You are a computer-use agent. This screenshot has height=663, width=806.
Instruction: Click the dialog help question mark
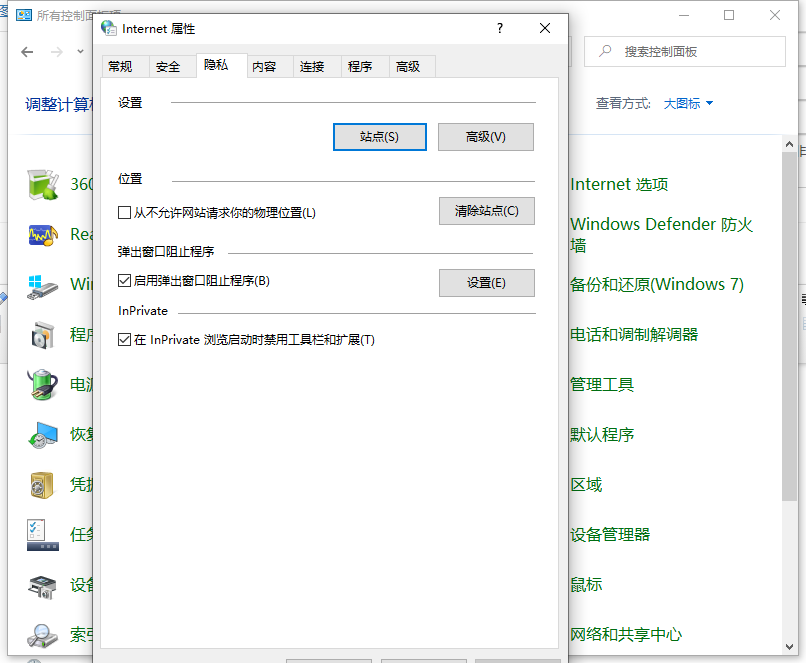pos(500,29)
